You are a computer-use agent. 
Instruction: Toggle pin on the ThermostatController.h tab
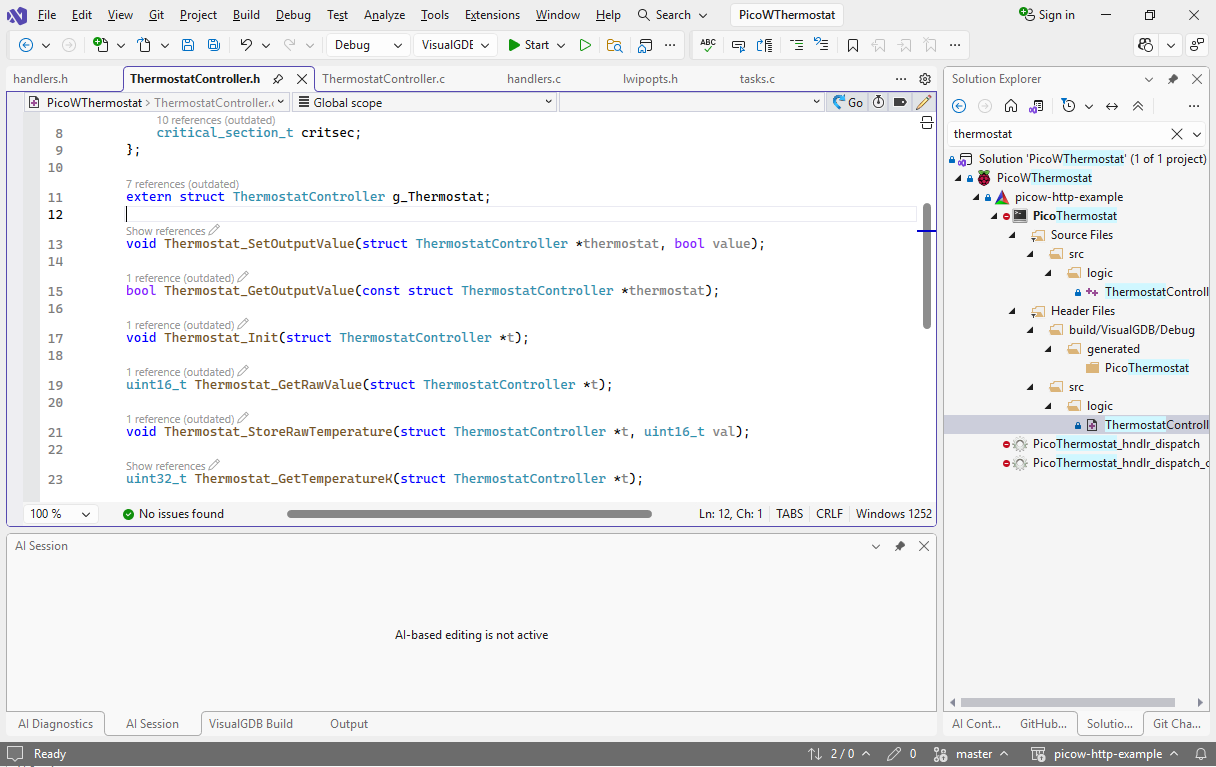pyautogui.click(x=278, y=79)
